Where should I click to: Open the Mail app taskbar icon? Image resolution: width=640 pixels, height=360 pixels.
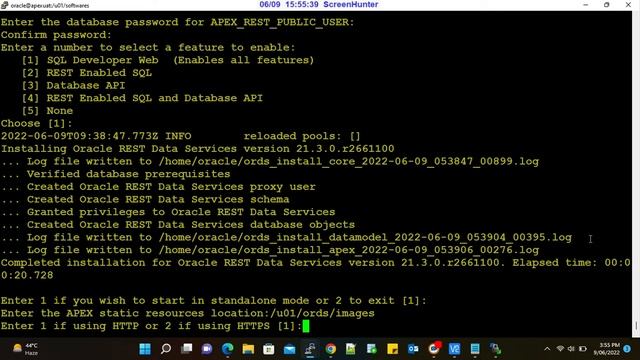289,349
